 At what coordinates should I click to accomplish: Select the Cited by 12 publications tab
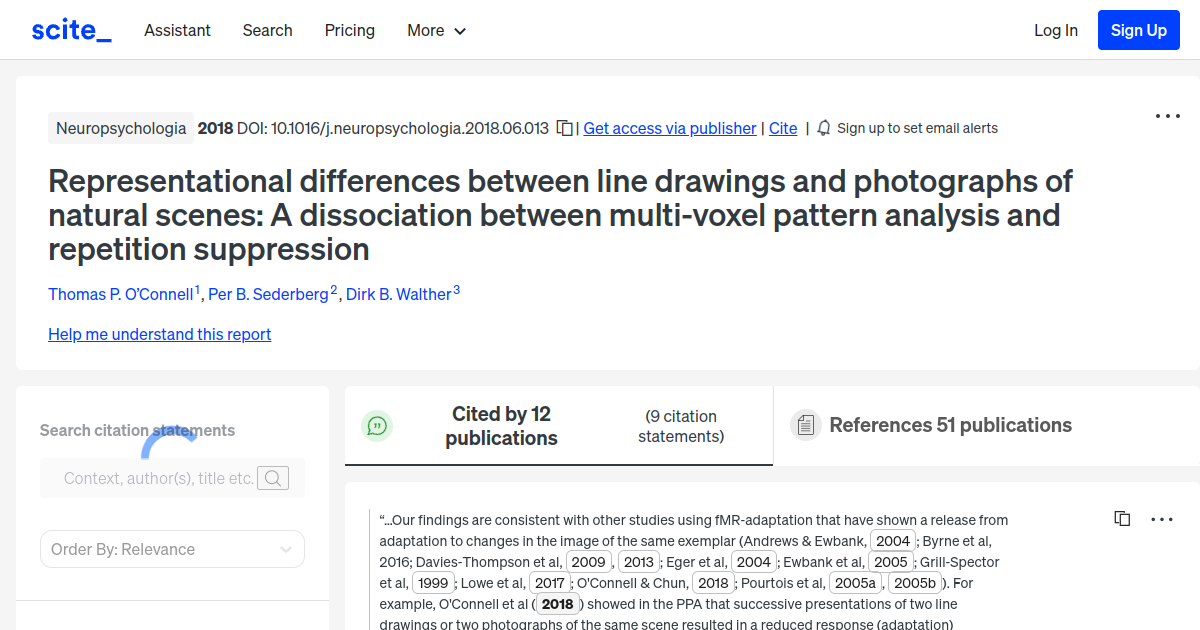pos(501,425)
